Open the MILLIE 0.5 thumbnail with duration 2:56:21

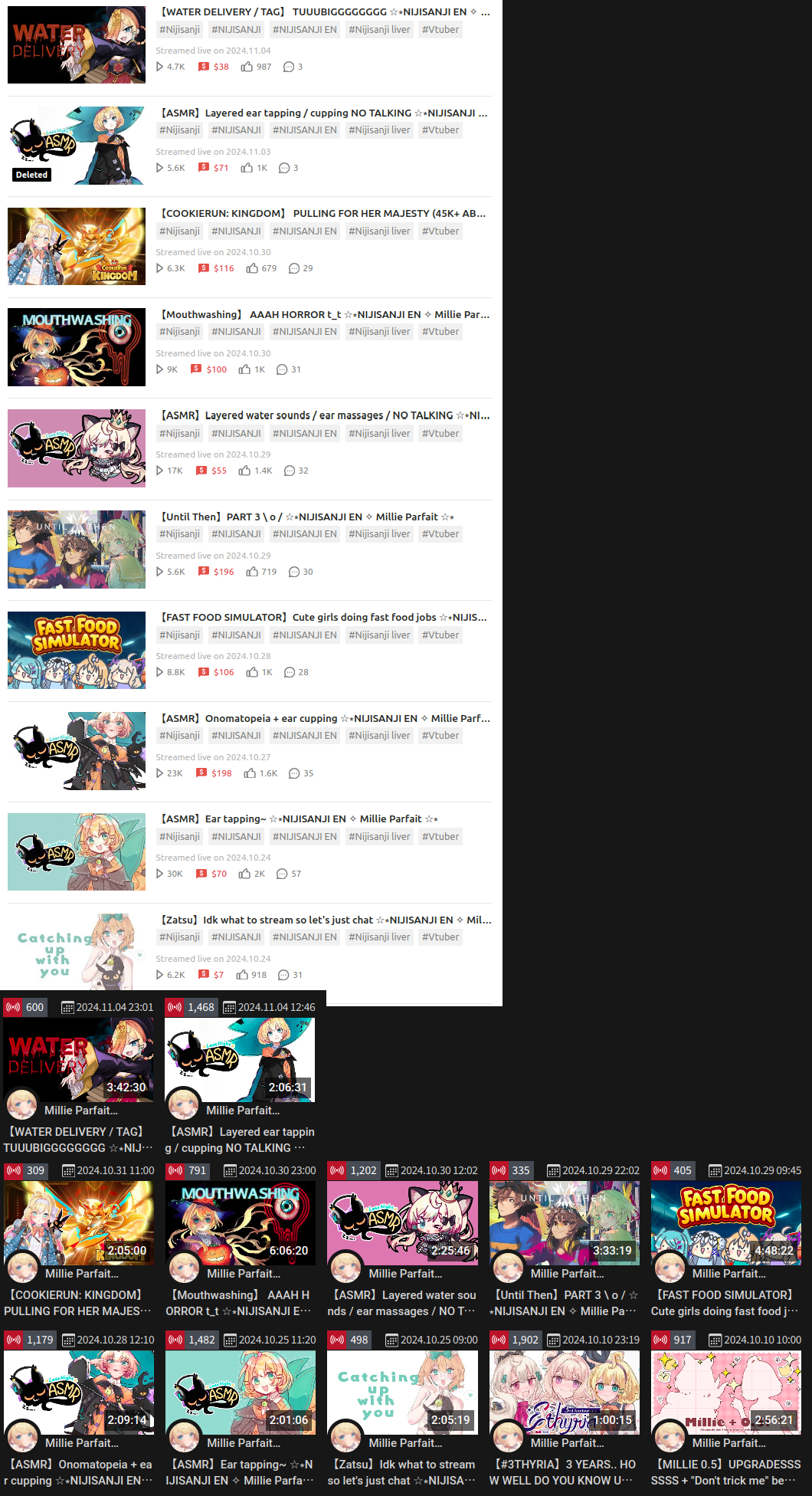[x=726, y=1393]
